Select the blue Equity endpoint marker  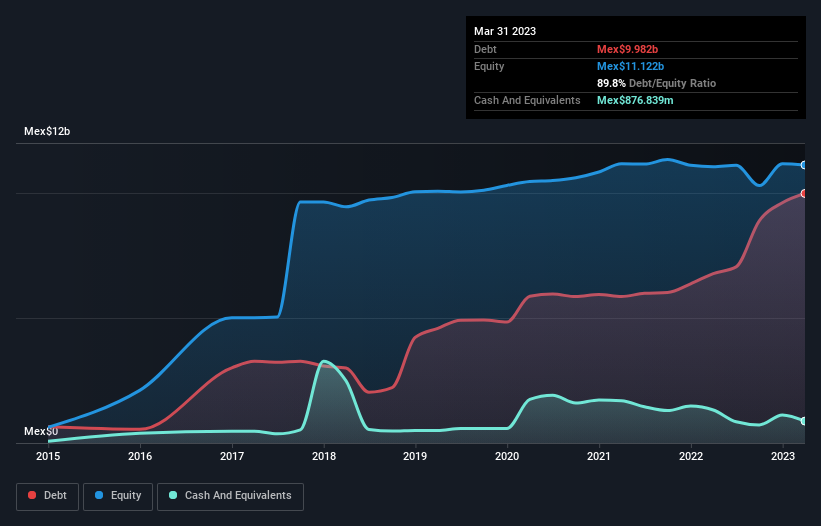804,165
